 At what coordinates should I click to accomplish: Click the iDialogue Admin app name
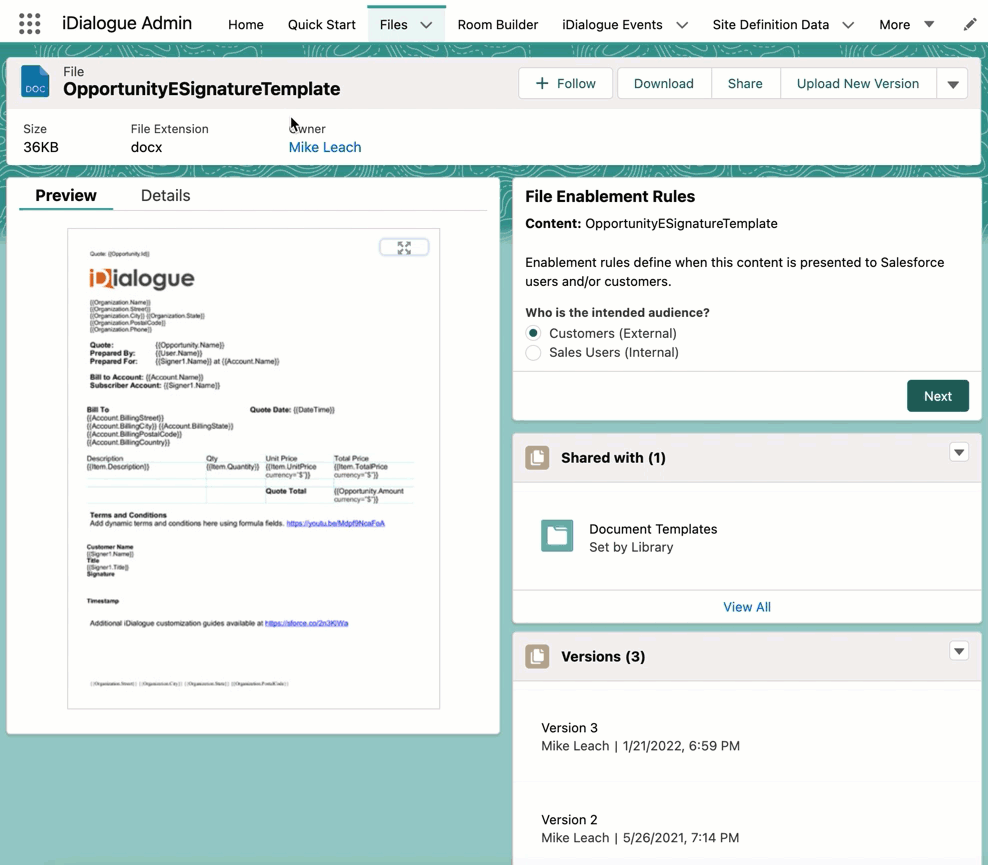[127, 23]
